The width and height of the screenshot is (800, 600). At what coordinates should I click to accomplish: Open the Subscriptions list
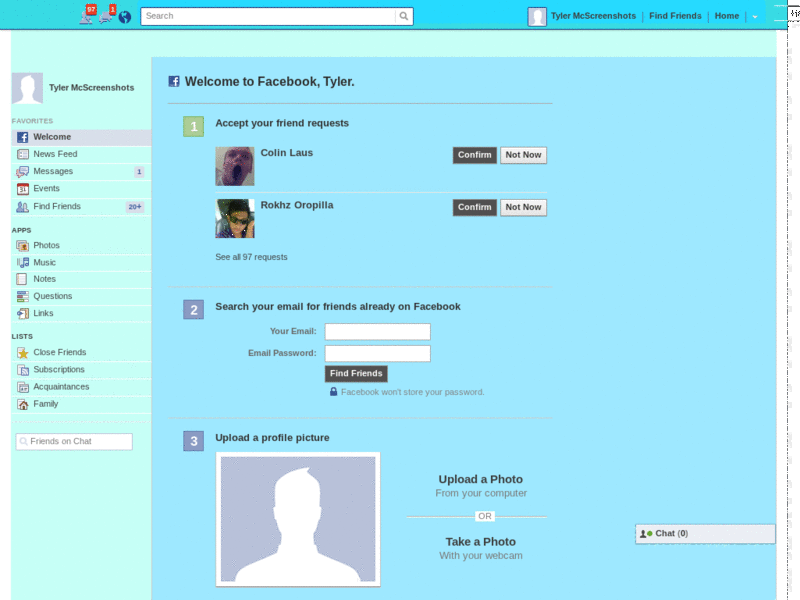pyautogui.click(x=81, y=369)
